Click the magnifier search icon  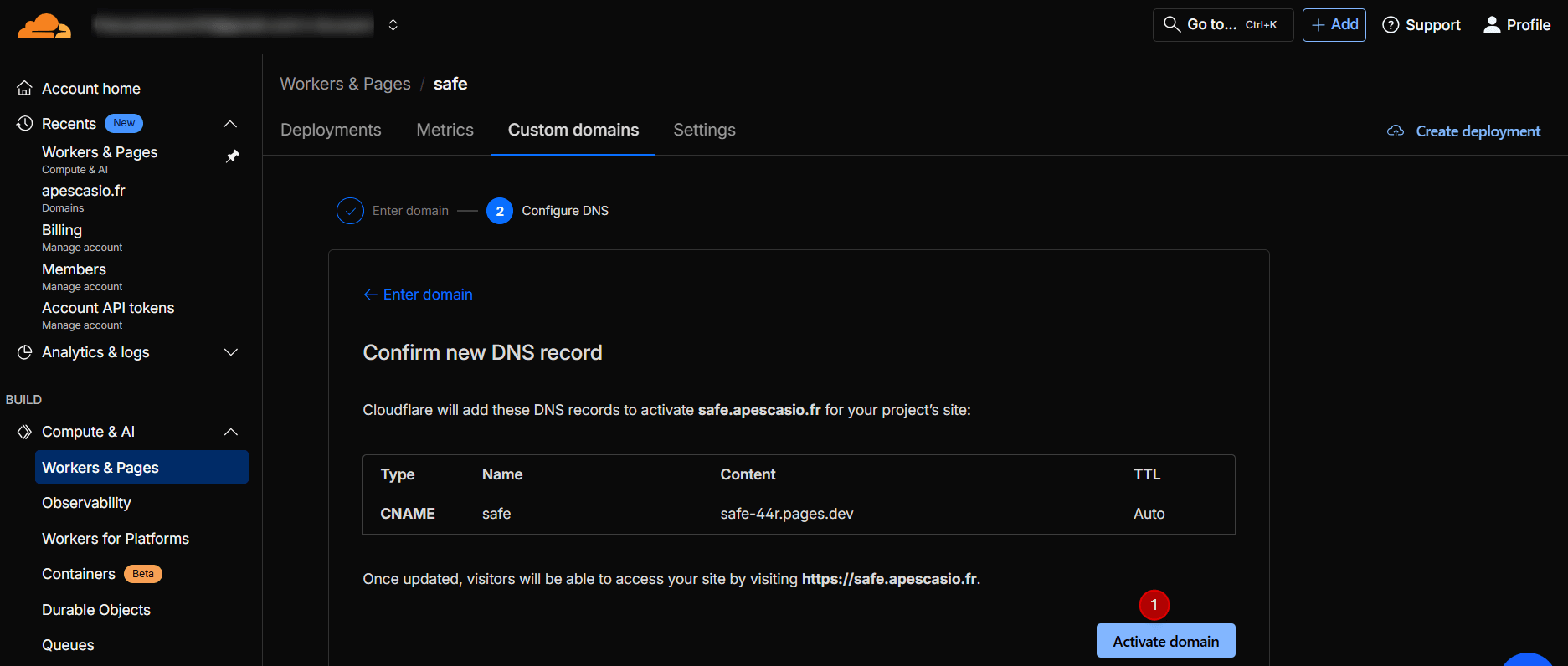click(1172, 24)
